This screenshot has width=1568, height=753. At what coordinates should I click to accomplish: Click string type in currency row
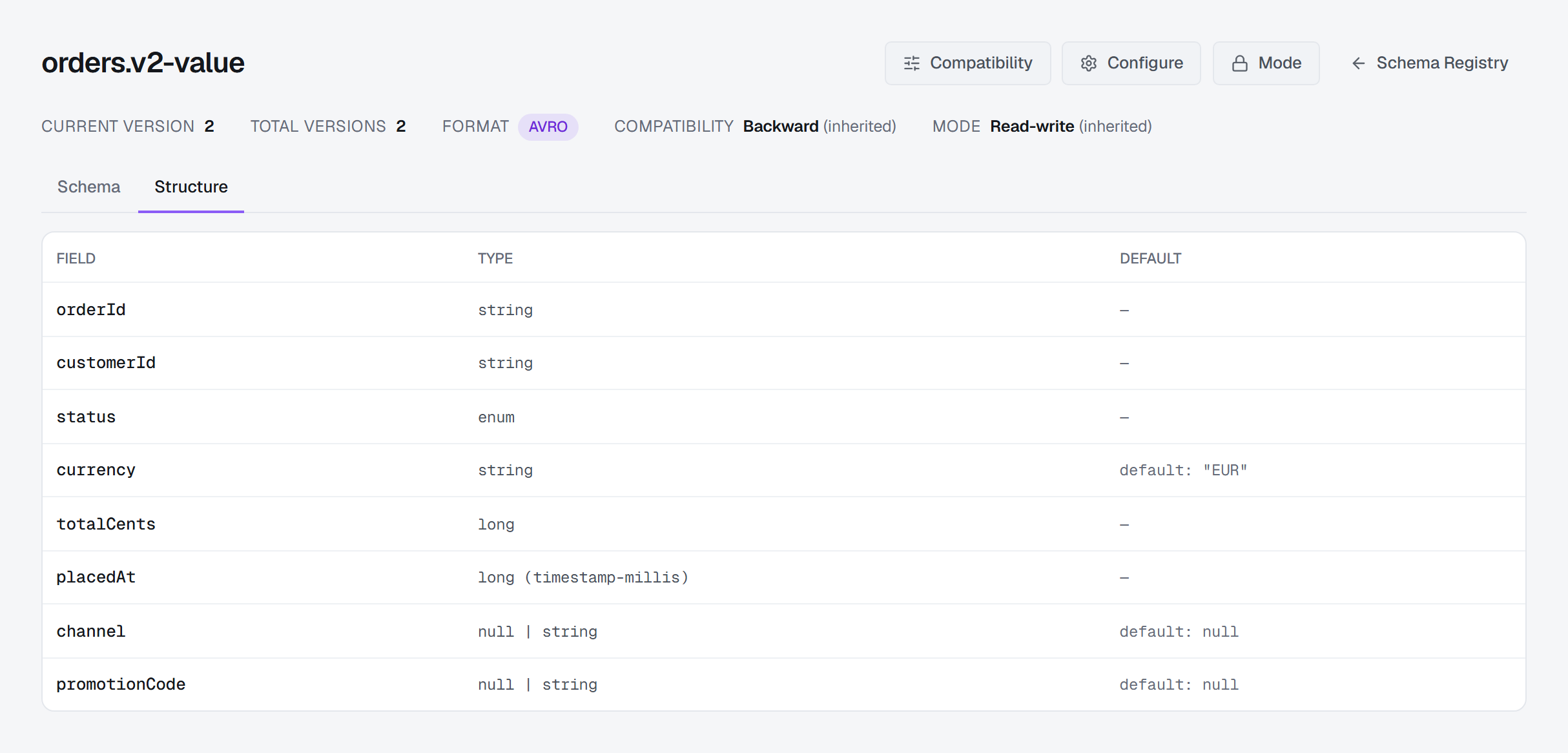point(505,470)
